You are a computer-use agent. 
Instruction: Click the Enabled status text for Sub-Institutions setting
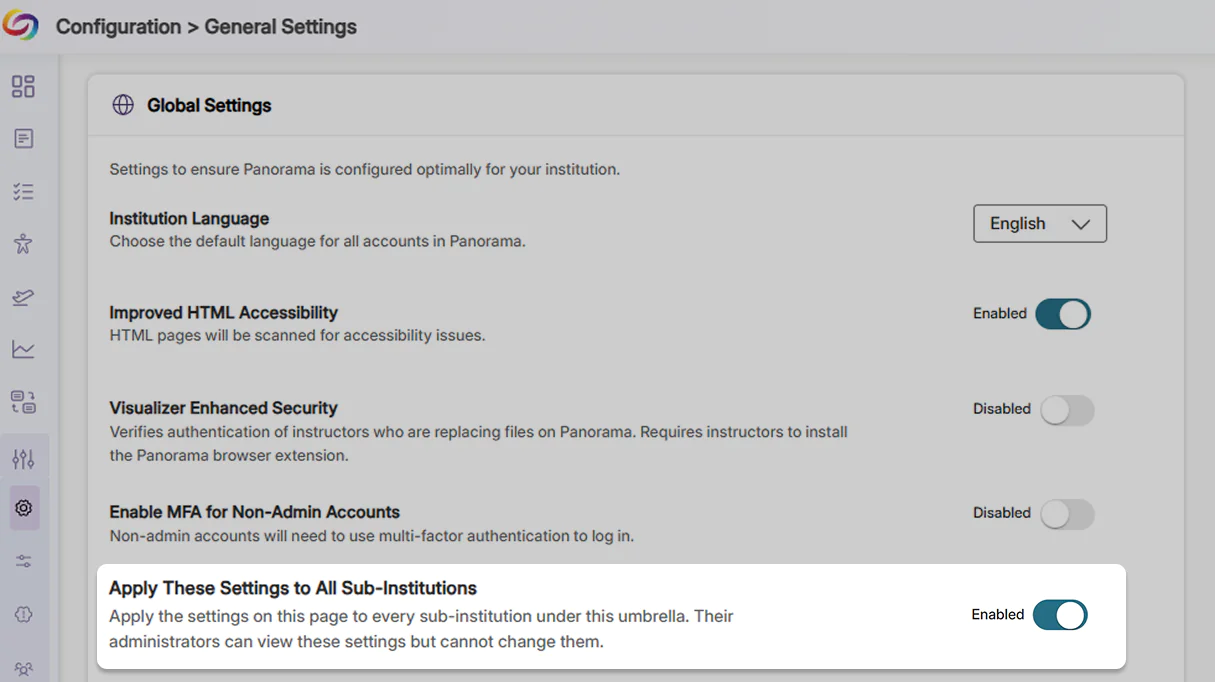(x=998, y=614)
